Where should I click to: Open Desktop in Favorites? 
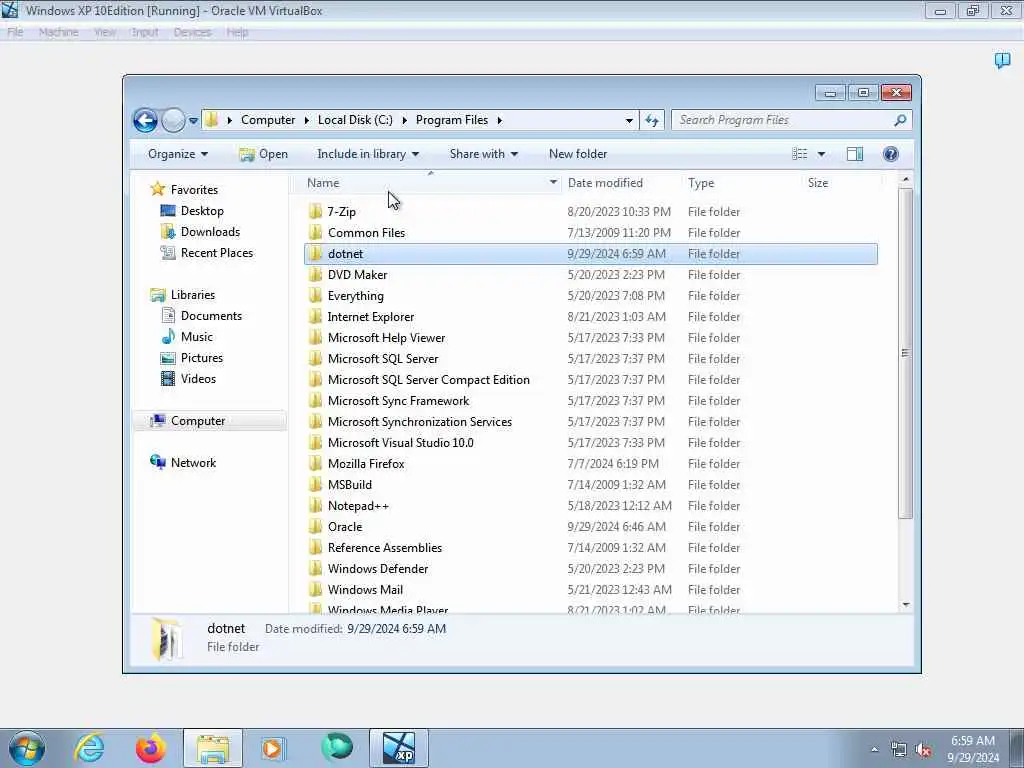pos(202,211)
